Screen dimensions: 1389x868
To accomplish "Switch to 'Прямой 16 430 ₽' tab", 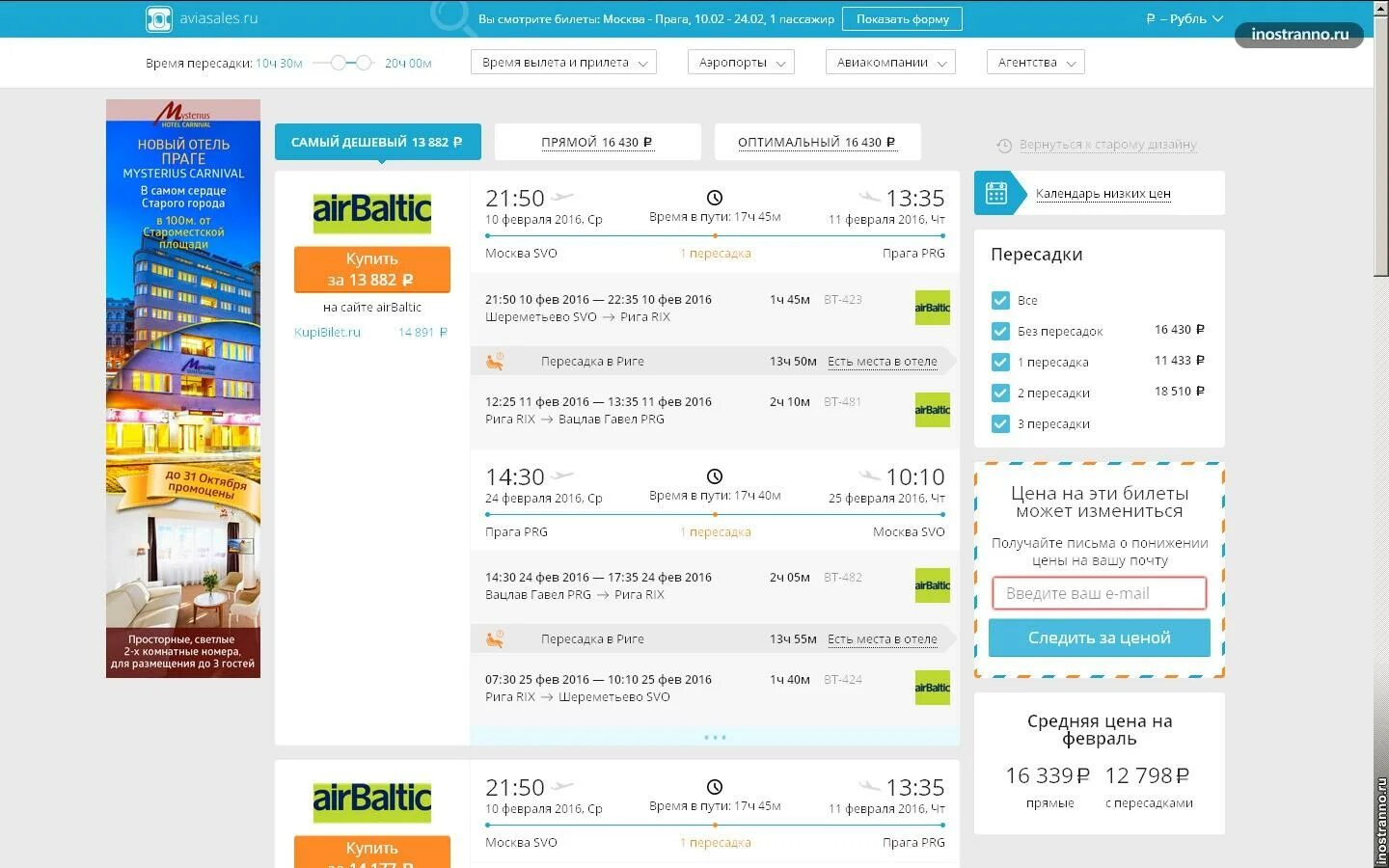I will pyautogui.click(x=597, y=142).
